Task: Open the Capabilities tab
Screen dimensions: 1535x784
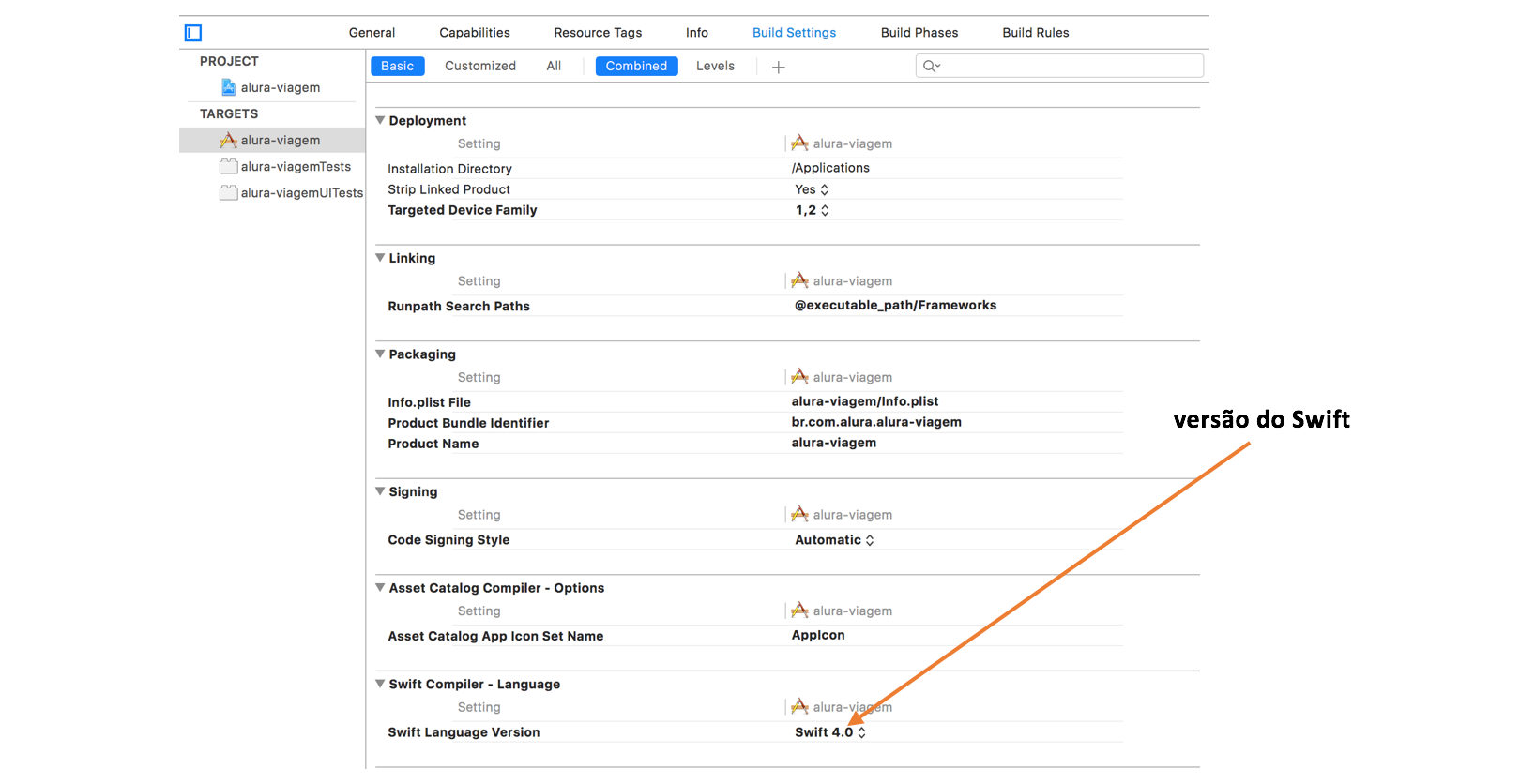Action: (475, 33)
